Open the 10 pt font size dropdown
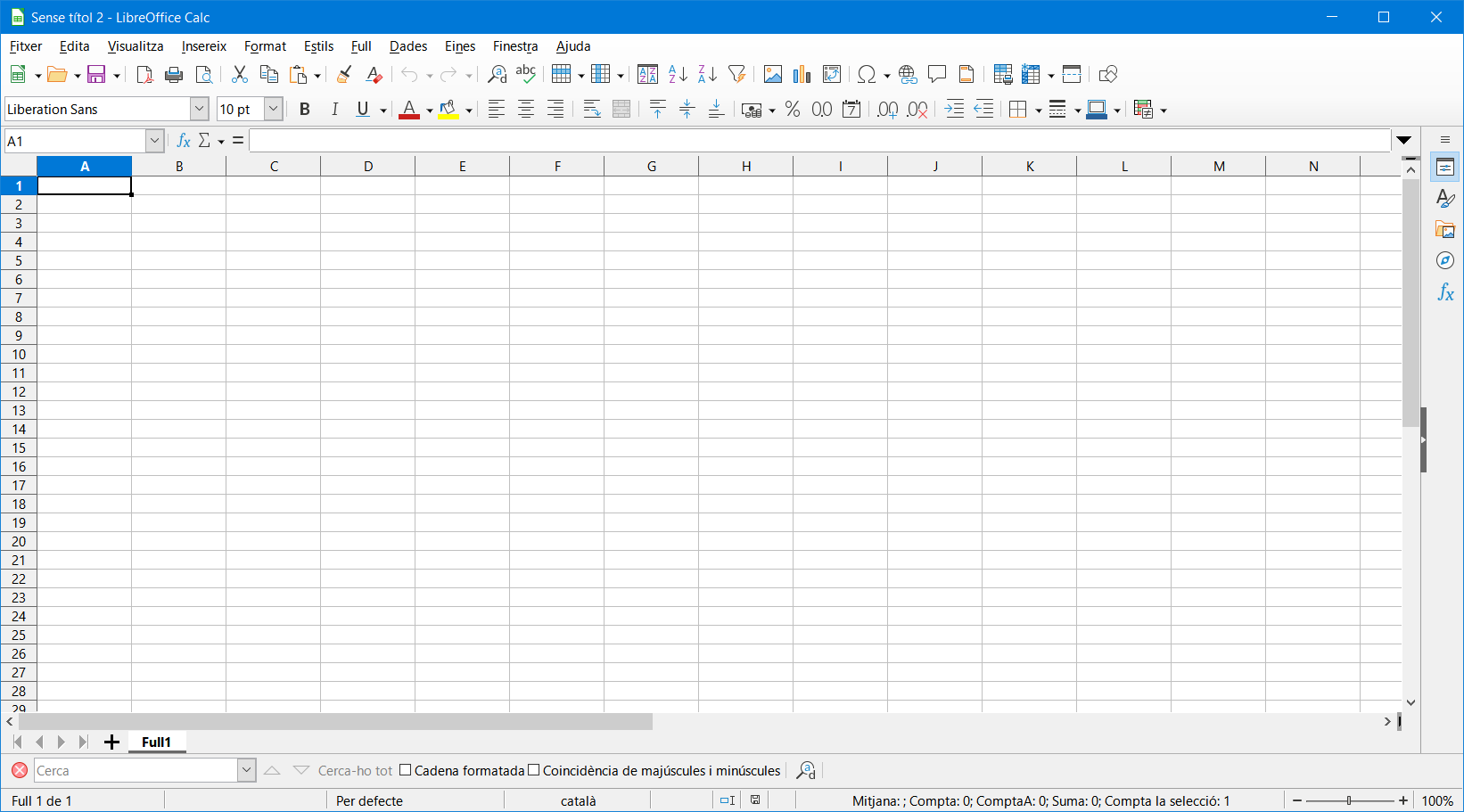1464x812 pixels. [274, 109]
